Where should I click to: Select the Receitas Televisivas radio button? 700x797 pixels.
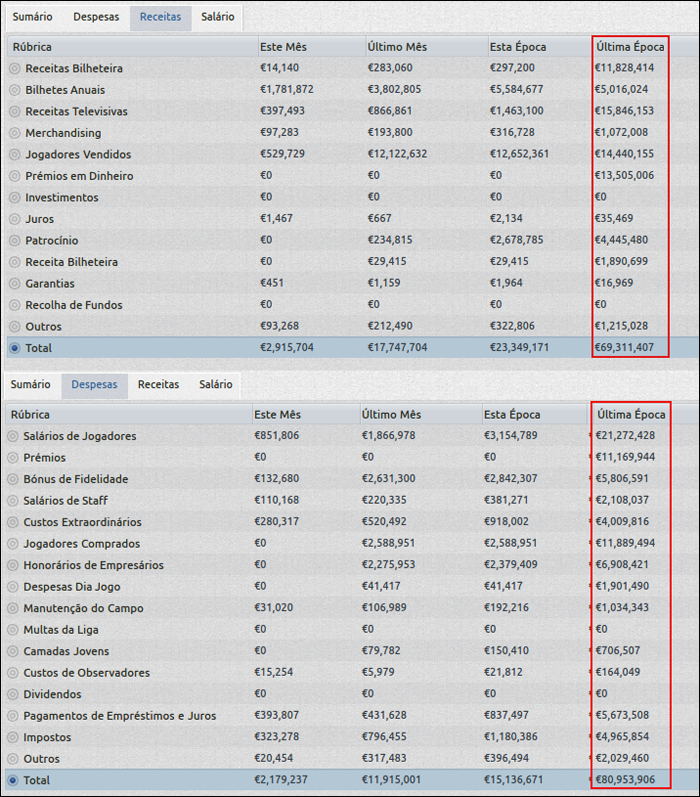(14, 111)
